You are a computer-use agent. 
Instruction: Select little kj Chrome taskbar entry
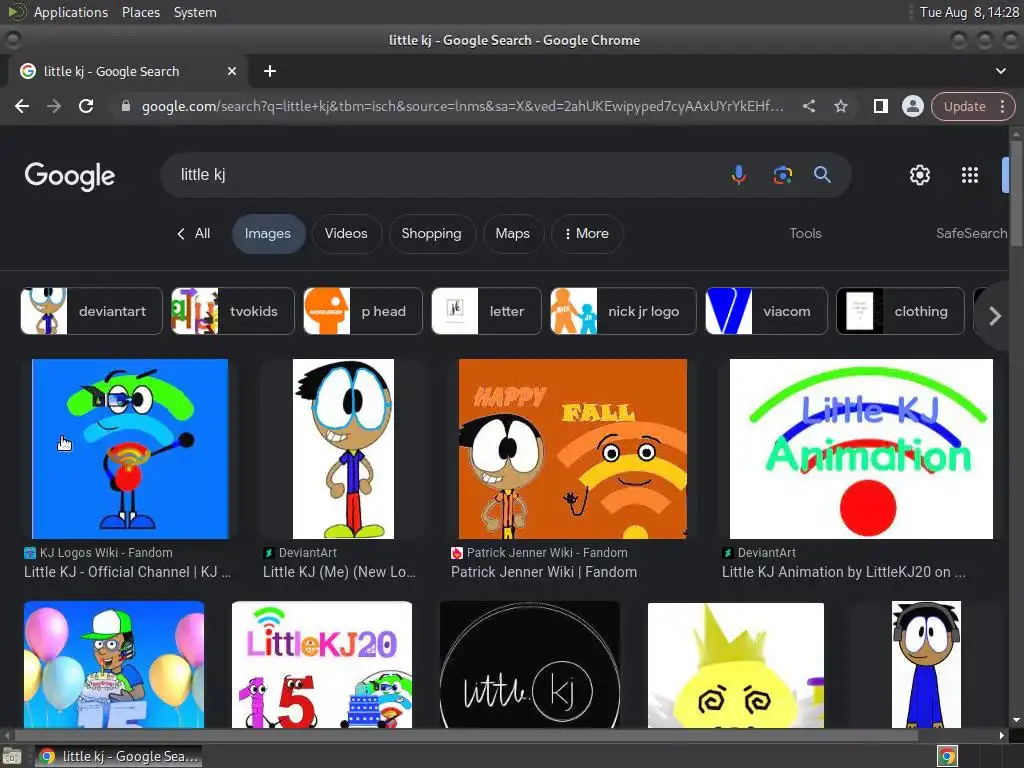coord(118,756)
